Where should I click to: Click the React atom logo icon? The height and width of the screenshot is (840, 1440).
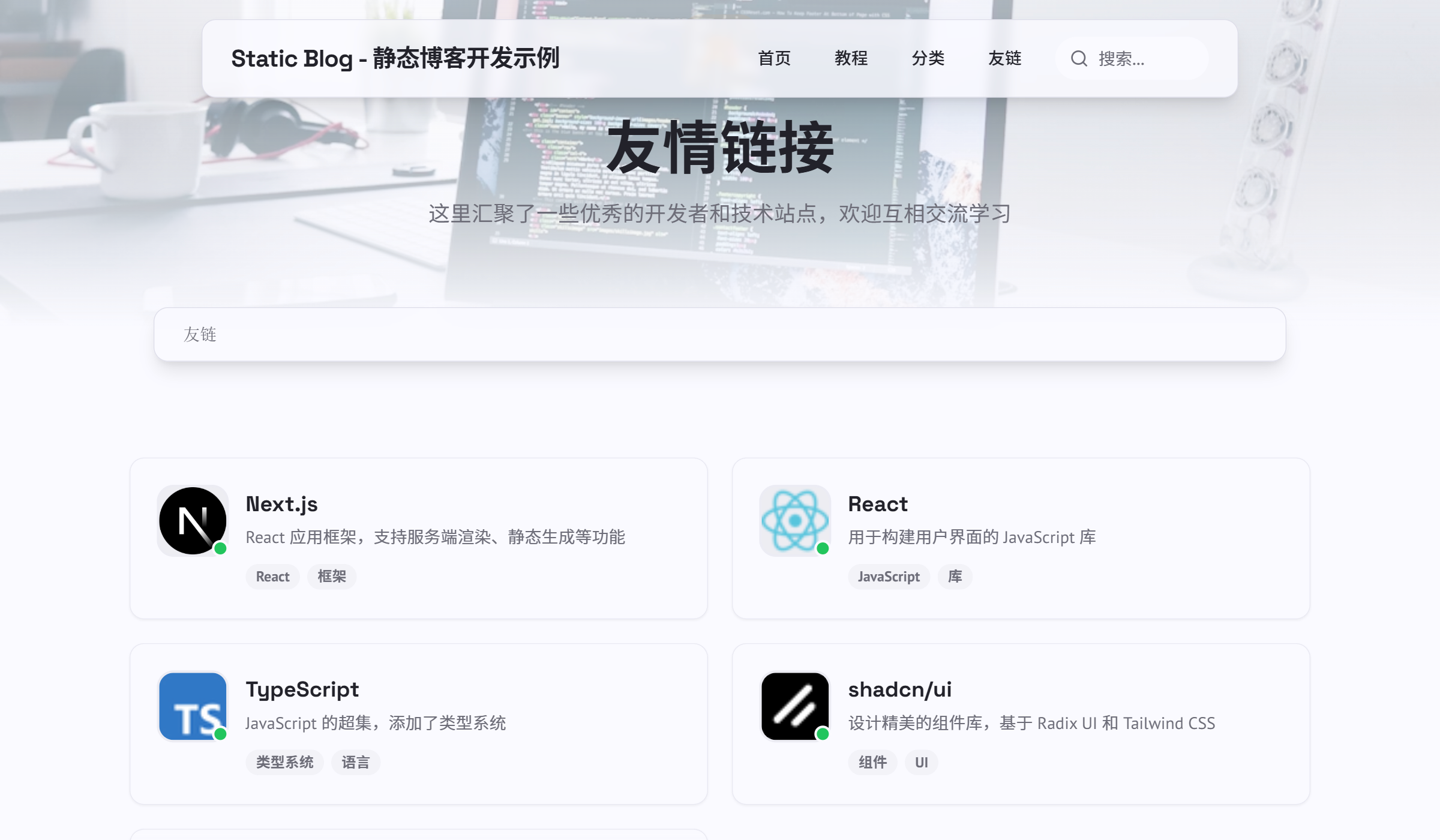pos(794,520)
